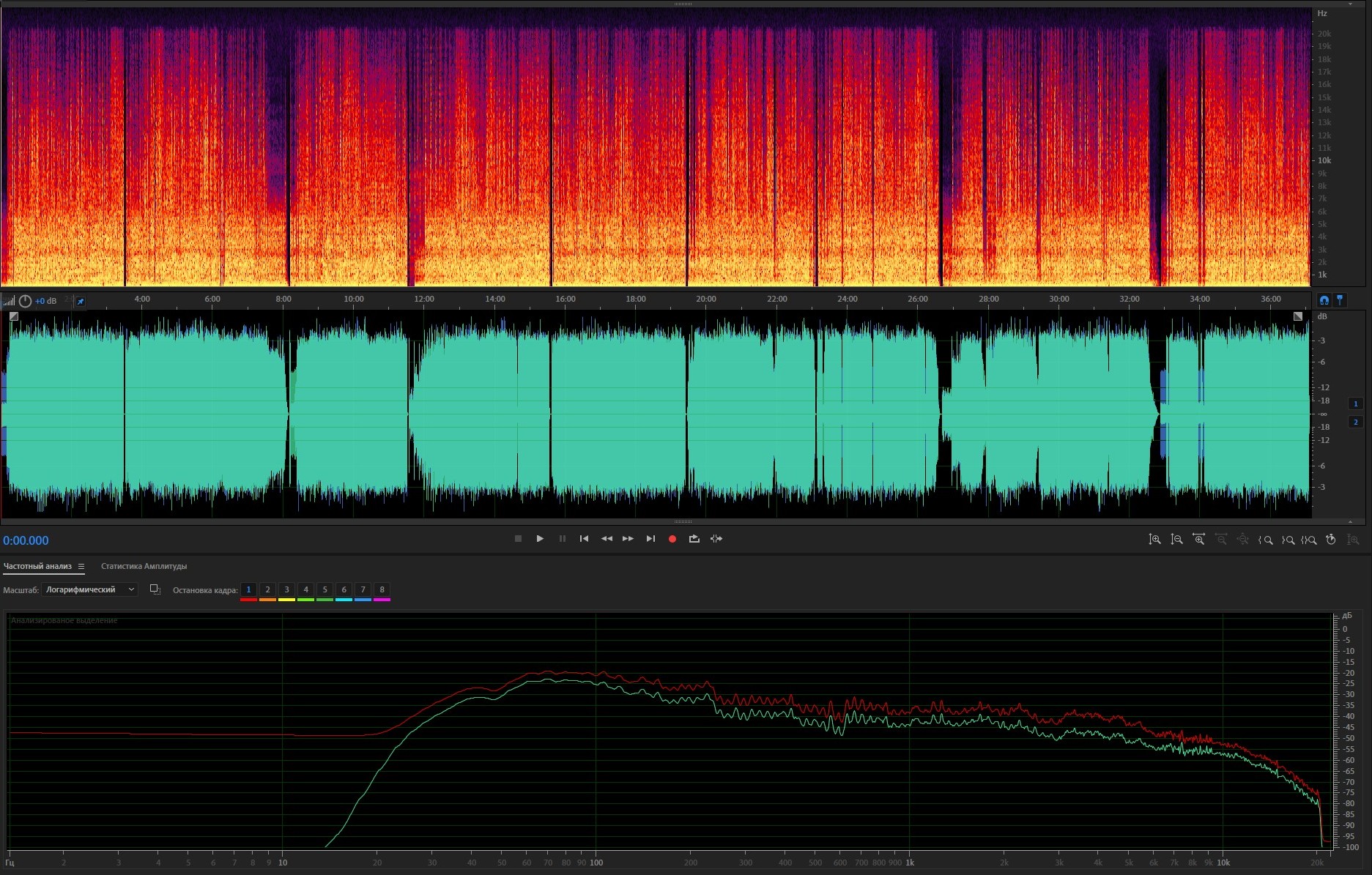Viewport: 1372px width, 875px height.
Task: Select the Частотный анализ tab
Action: tap(37, 566)
